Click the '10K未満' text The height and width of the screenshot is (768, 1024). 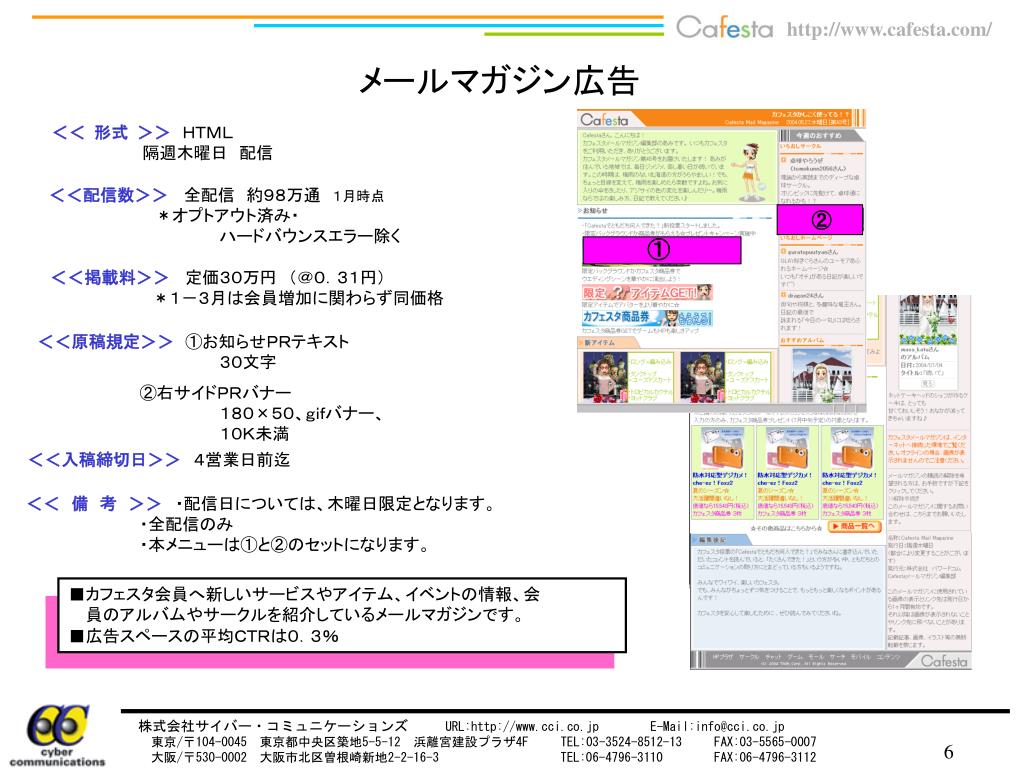(254, 433)
